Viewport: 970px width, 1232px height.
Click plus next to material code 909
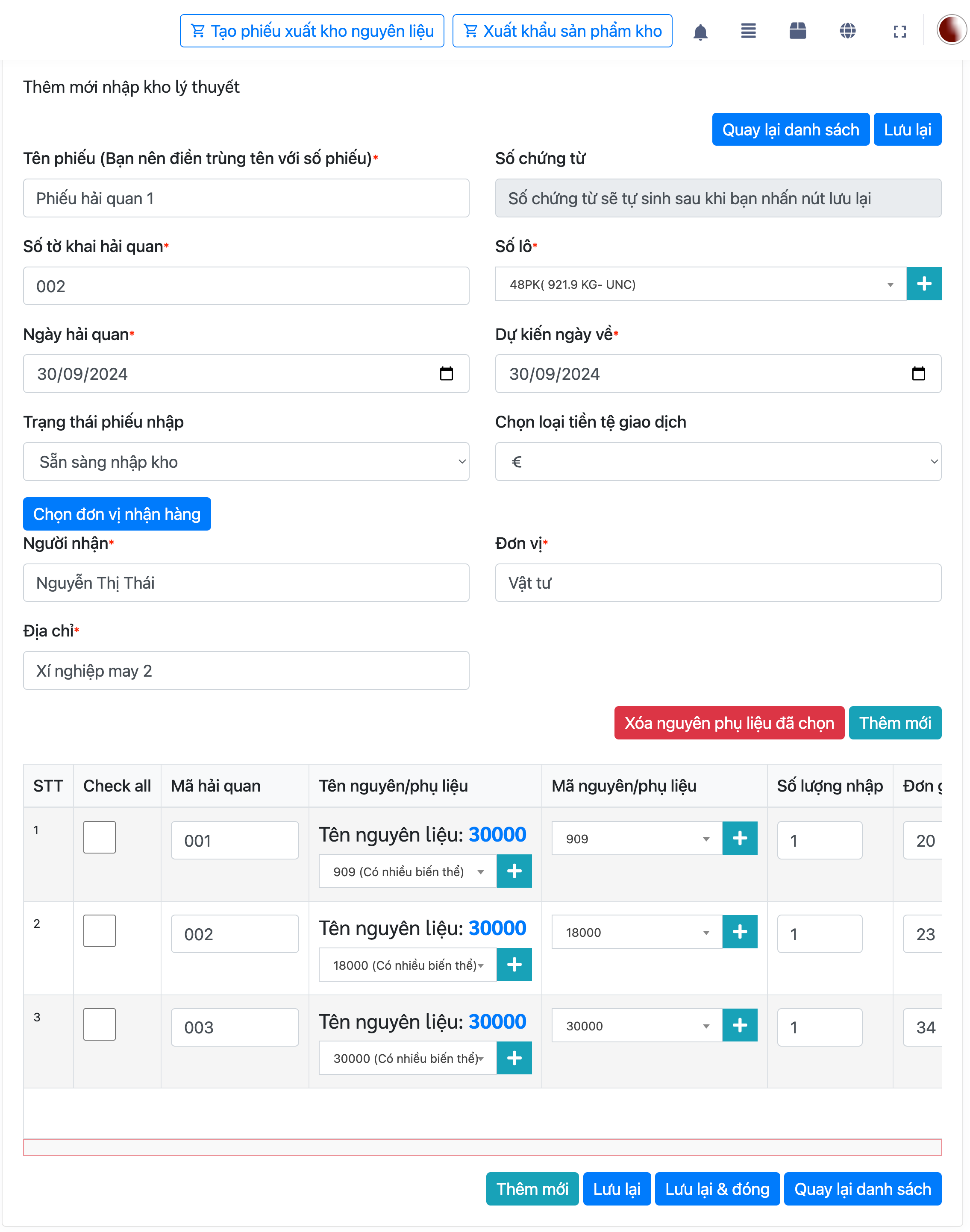739,838
